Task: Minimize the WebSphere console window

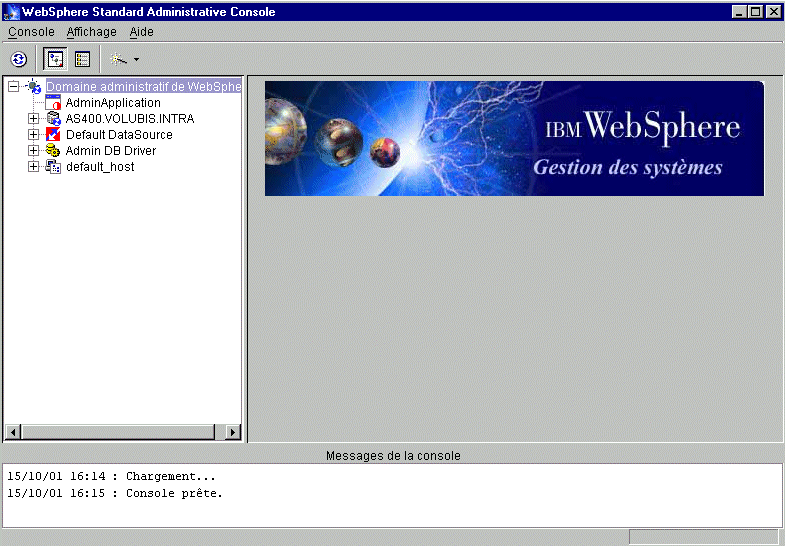Action: coord(739,12)
